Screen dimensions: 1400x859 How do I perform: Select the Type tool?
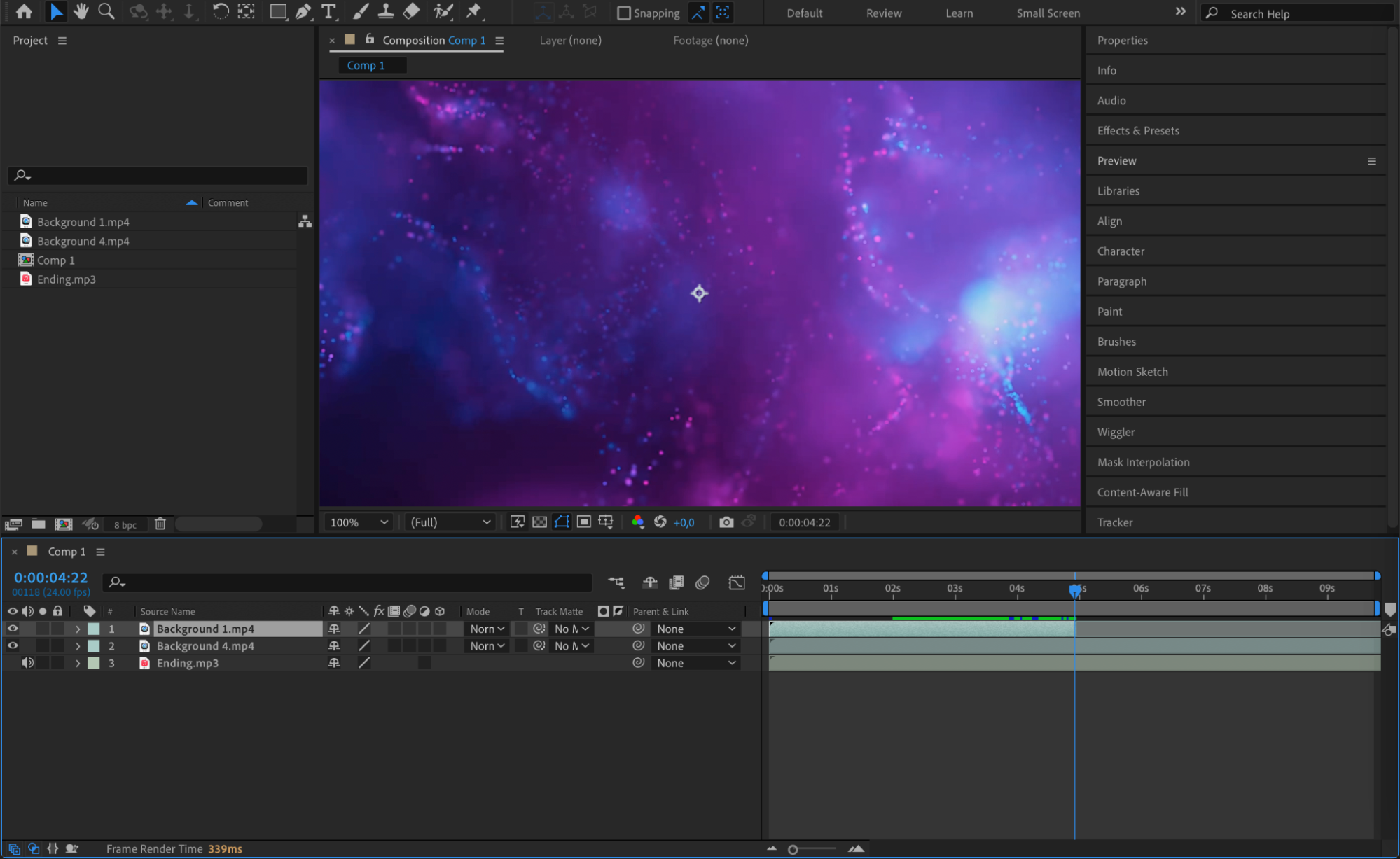point(328,11)
